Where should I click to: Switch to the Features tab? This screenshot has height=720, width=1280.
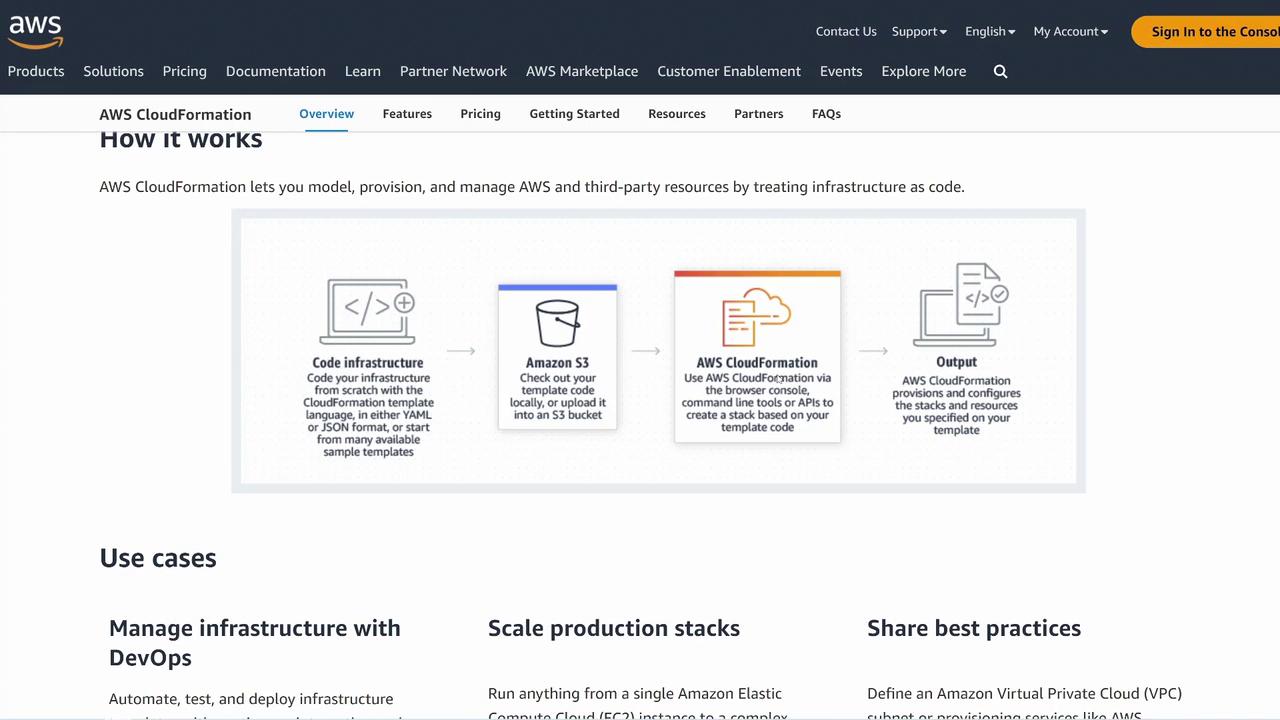click(407, 113)
